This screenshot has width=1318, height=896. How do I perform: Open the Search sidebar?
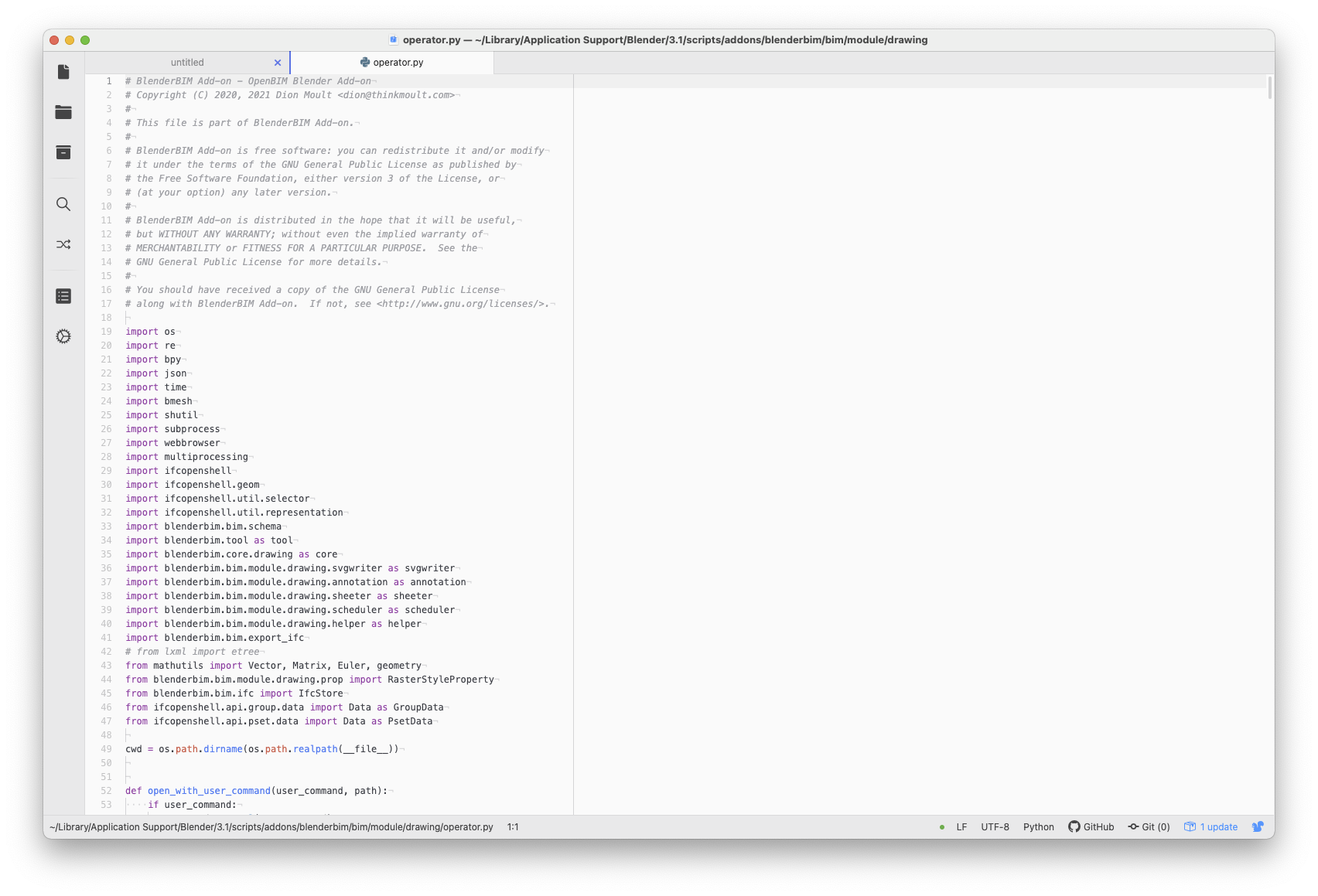[63, 204]
